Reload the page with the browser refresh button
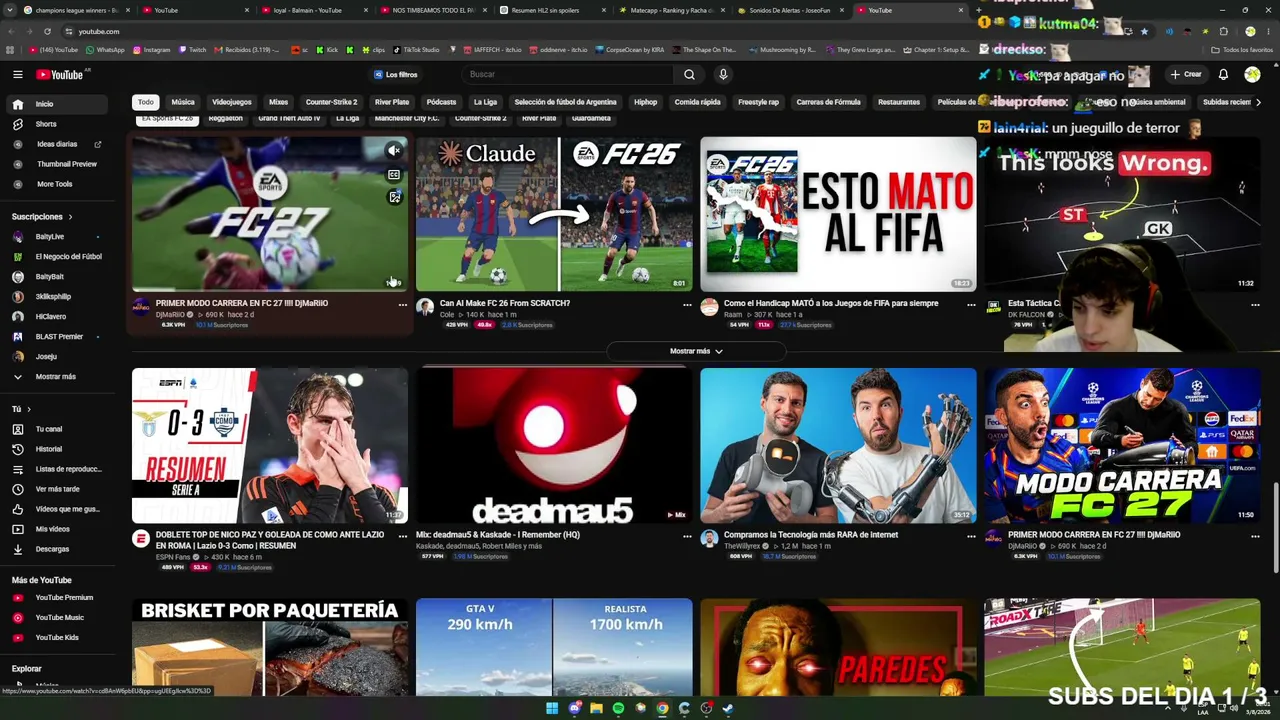The width and height of the screenshot is (1280, 720). tap(46, 31)
